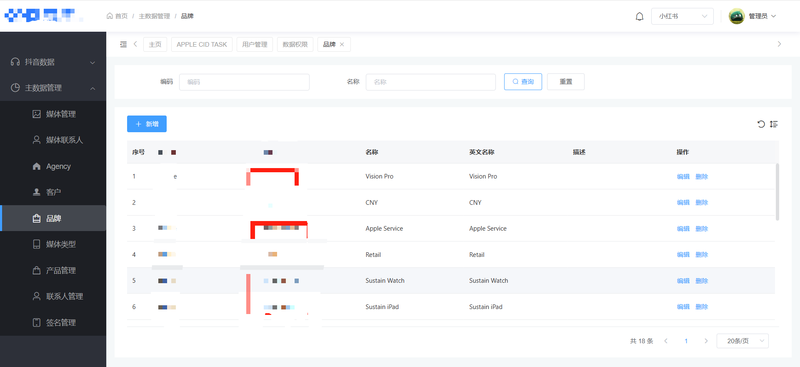Click the 名称 search input field
The image size is (800, 367).
pyautogui.click(x=431, y=82)
